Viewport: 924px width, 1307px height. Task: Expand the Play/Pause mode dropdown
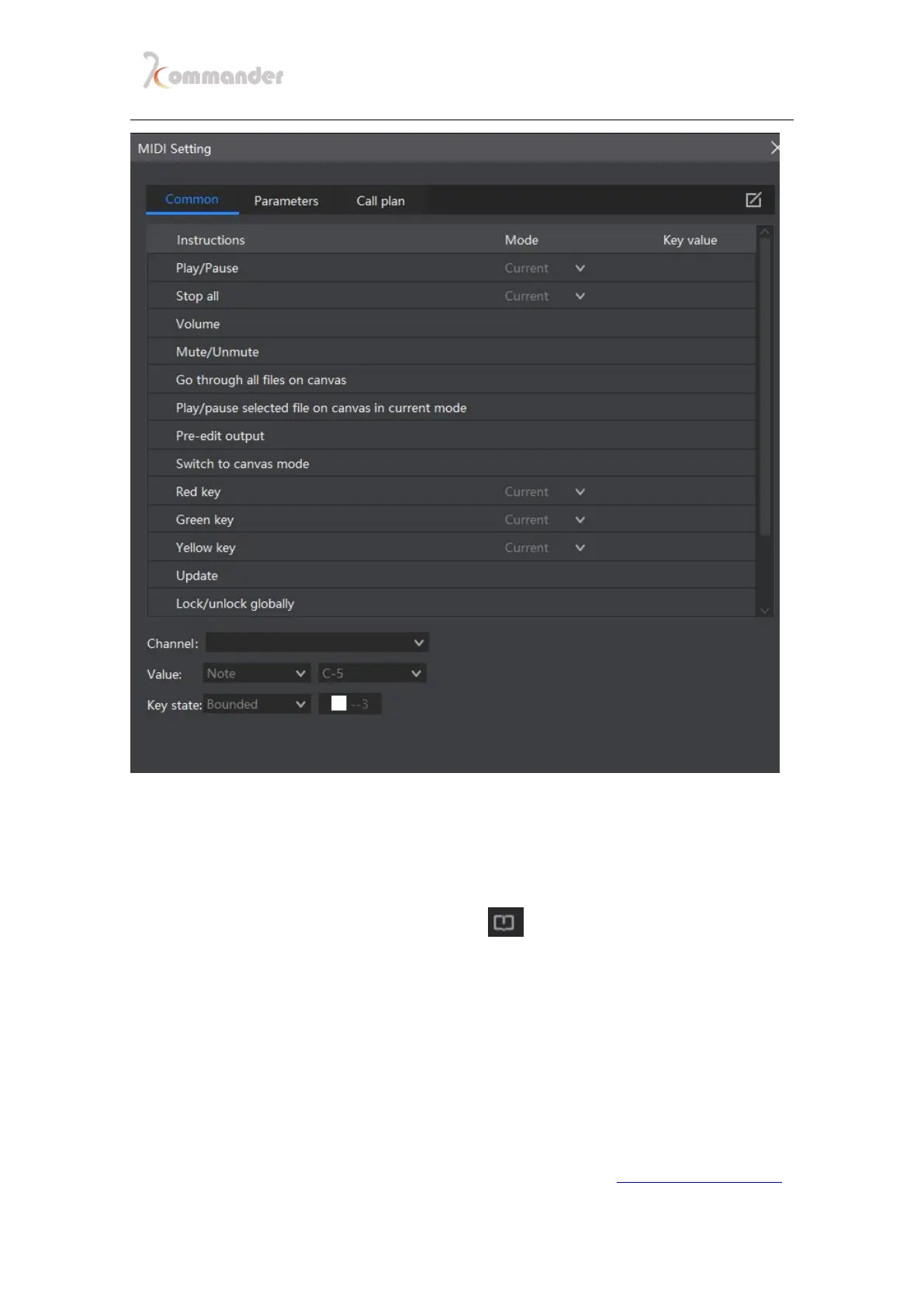coord(580,269)
